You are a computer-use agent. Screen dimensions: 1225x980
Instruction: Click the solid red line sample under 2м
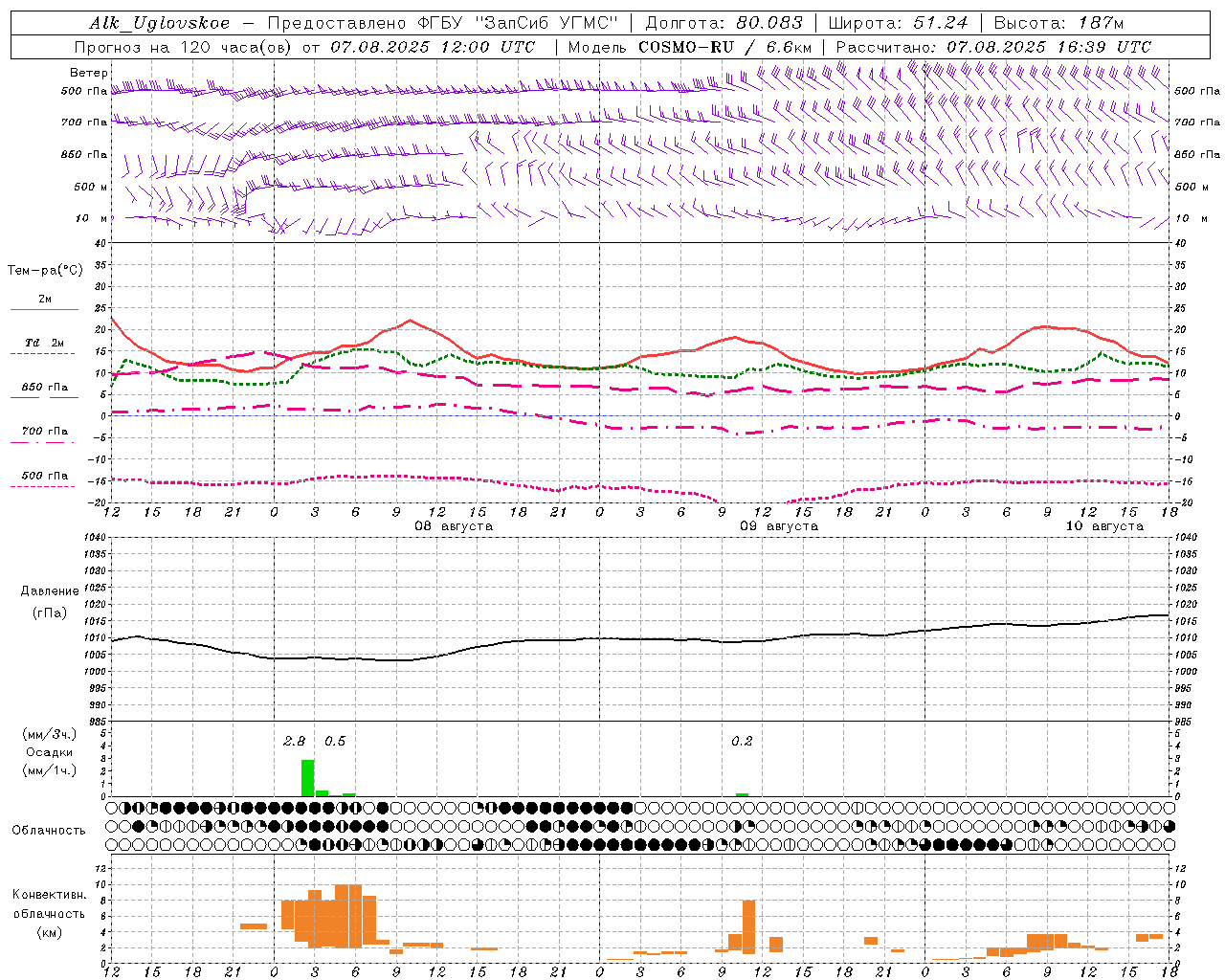pyautogui.click(x=44, y=309)
